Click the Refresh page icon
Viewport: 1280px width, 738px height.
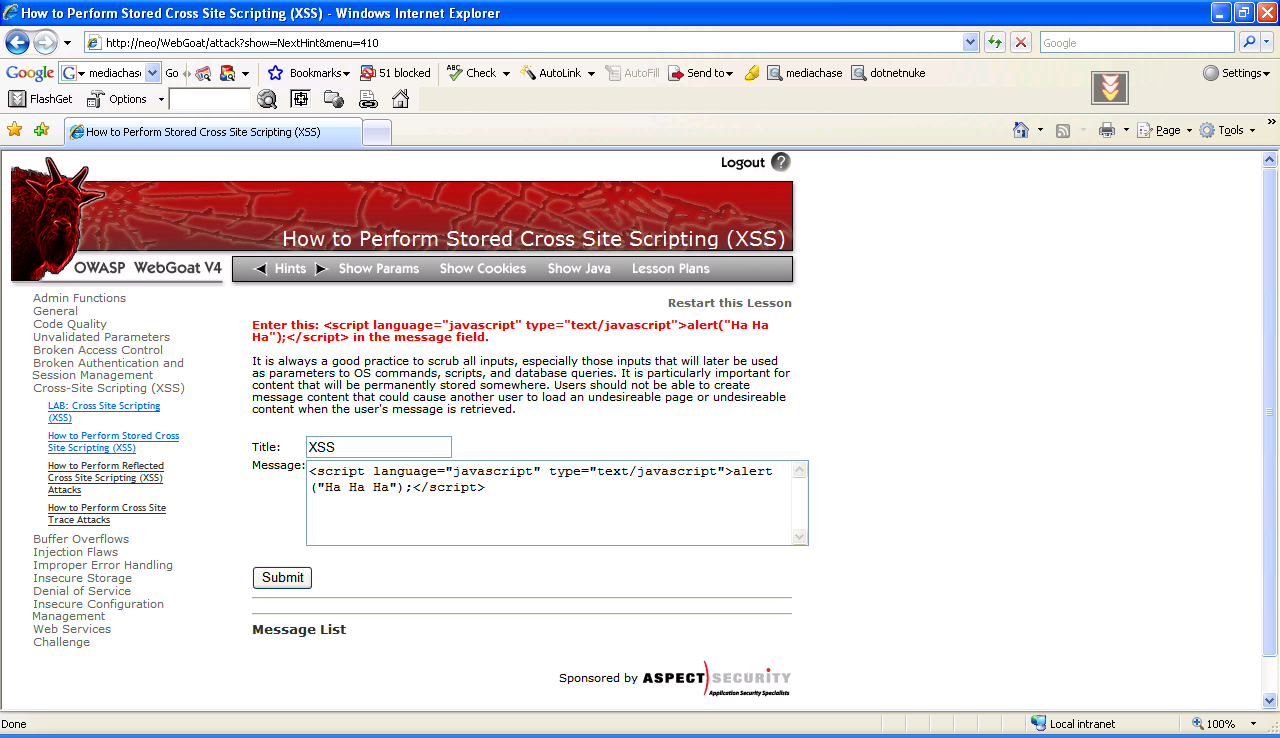(x=995, y=43)
